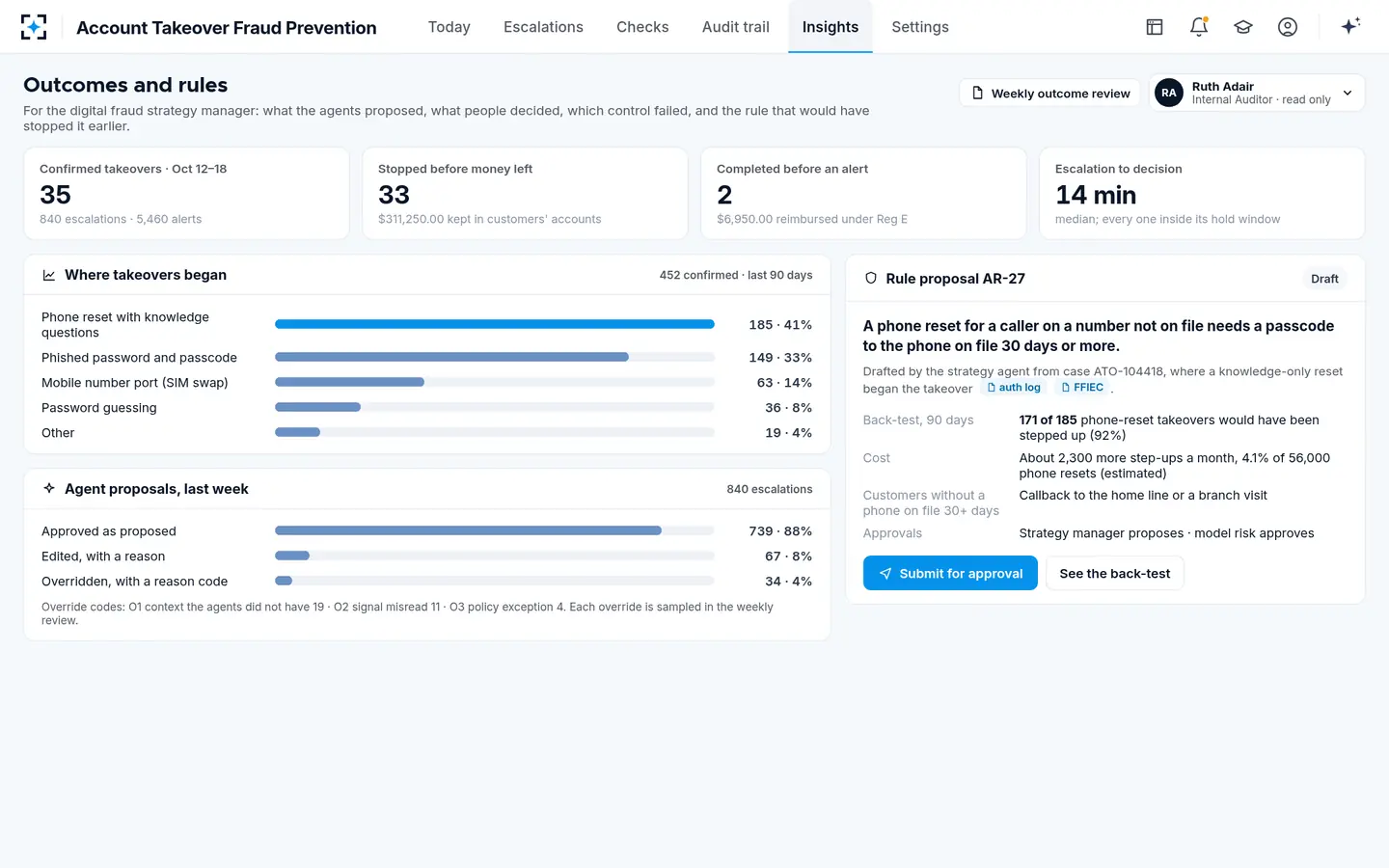Click Submit for approval
This screenshot has width=1389, height=868.
tap(950, 573)
